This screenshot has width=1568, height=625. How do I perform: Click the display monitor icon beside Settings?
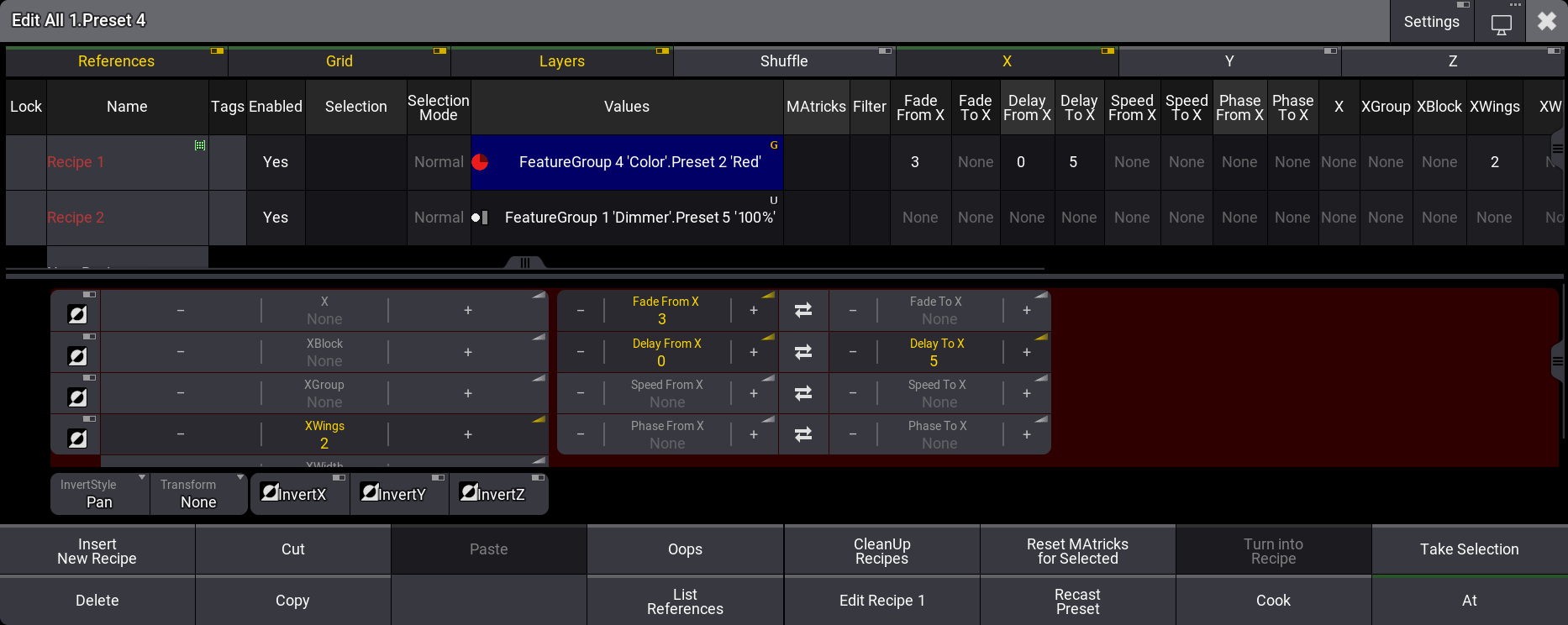point(1501,23)
